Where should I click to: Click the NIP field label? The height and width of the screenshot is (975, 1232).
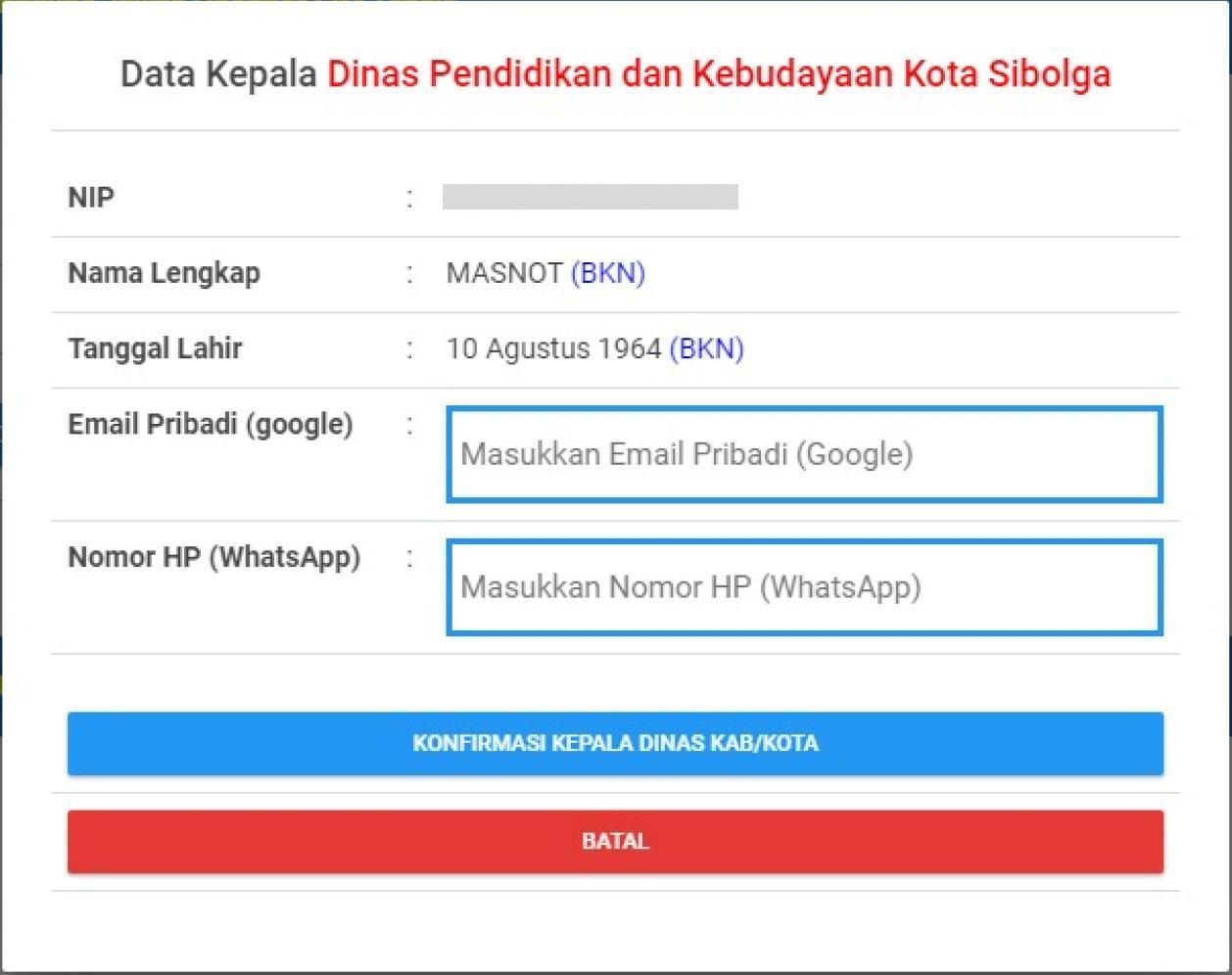pyautogui.click(x=91, y=198)
